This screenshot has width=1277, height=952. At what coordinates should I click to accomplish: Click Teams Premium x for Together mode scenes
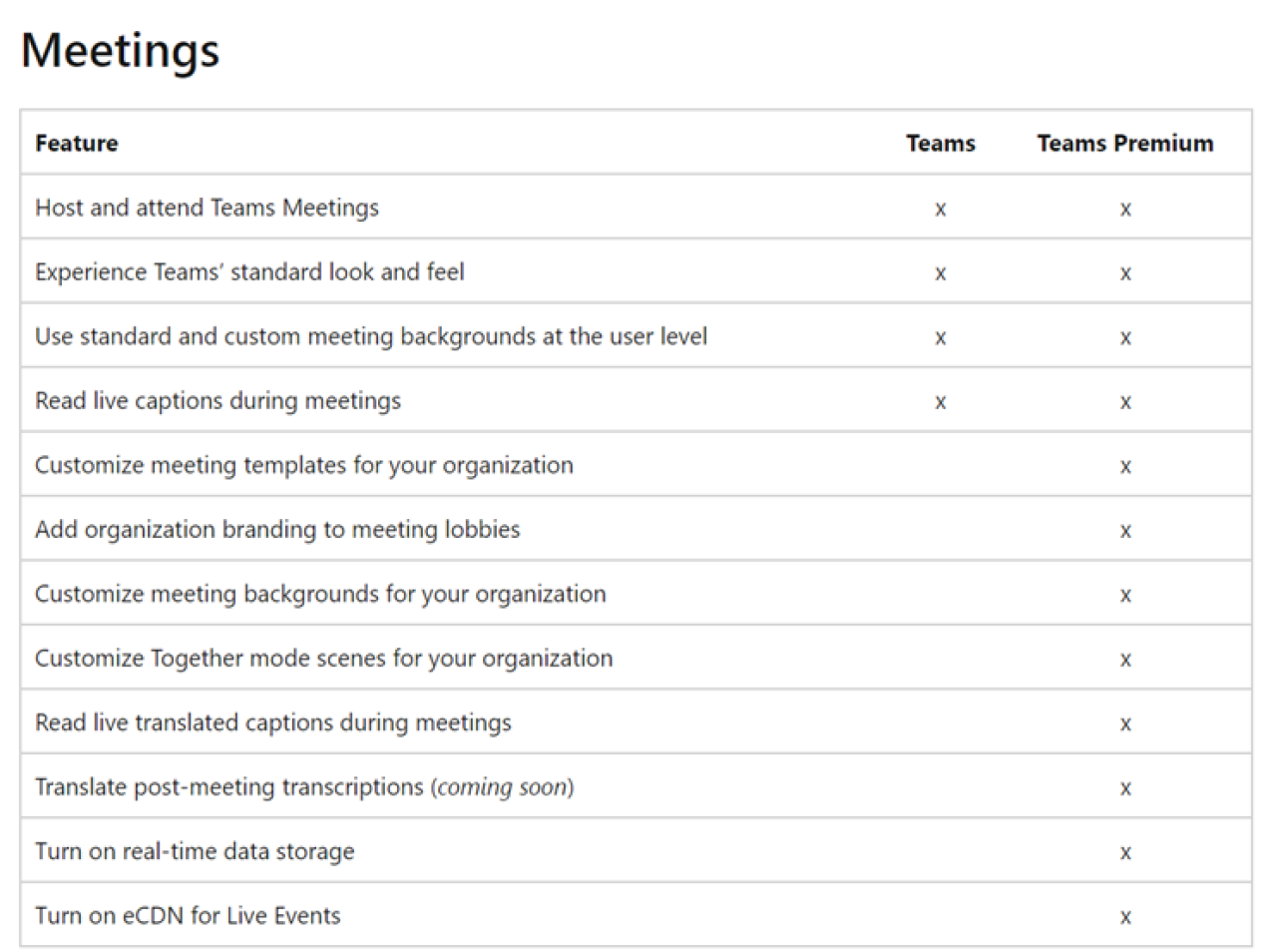click(x=1125, y=660)
